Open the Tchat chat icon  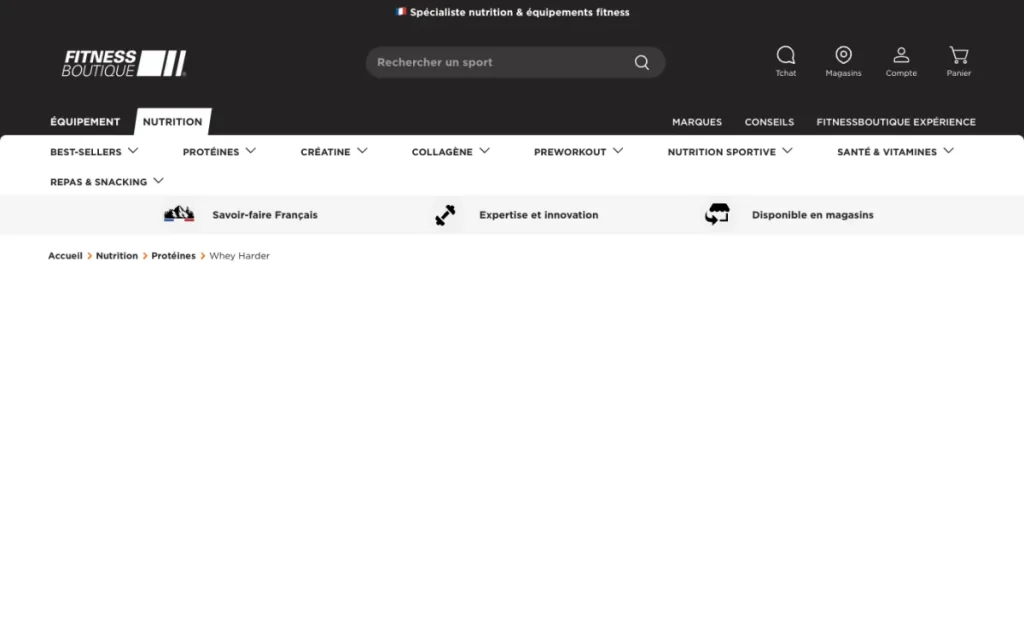point(786,55)
